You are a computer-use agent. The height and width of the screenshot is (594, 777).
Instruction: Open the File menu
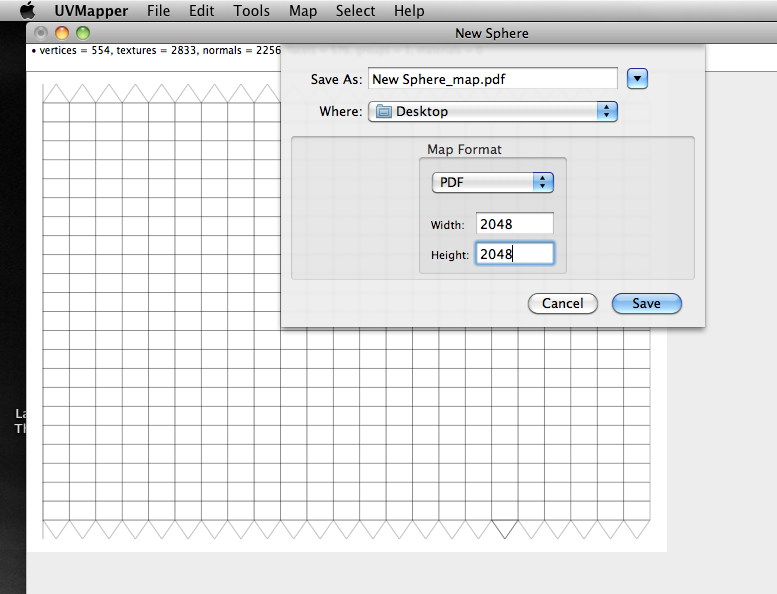(x=159, y=11)
